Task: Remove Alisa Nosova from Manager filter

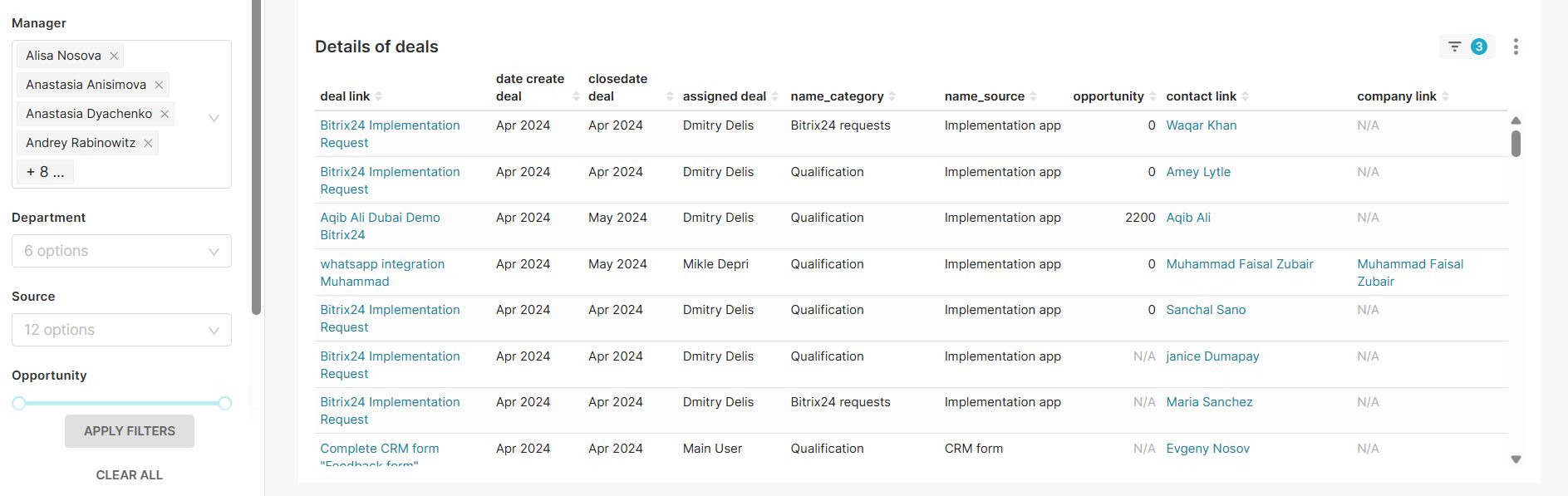Action: 114,56
